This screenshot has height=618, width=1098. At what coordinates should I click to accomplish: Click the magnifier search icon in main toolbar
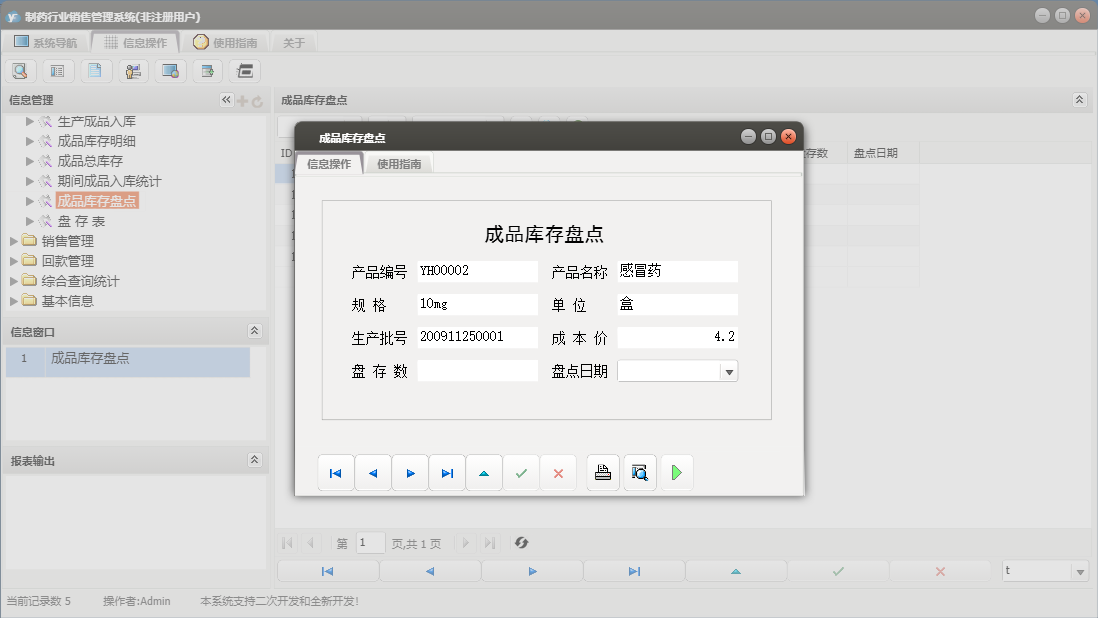(x=20, y=71)
